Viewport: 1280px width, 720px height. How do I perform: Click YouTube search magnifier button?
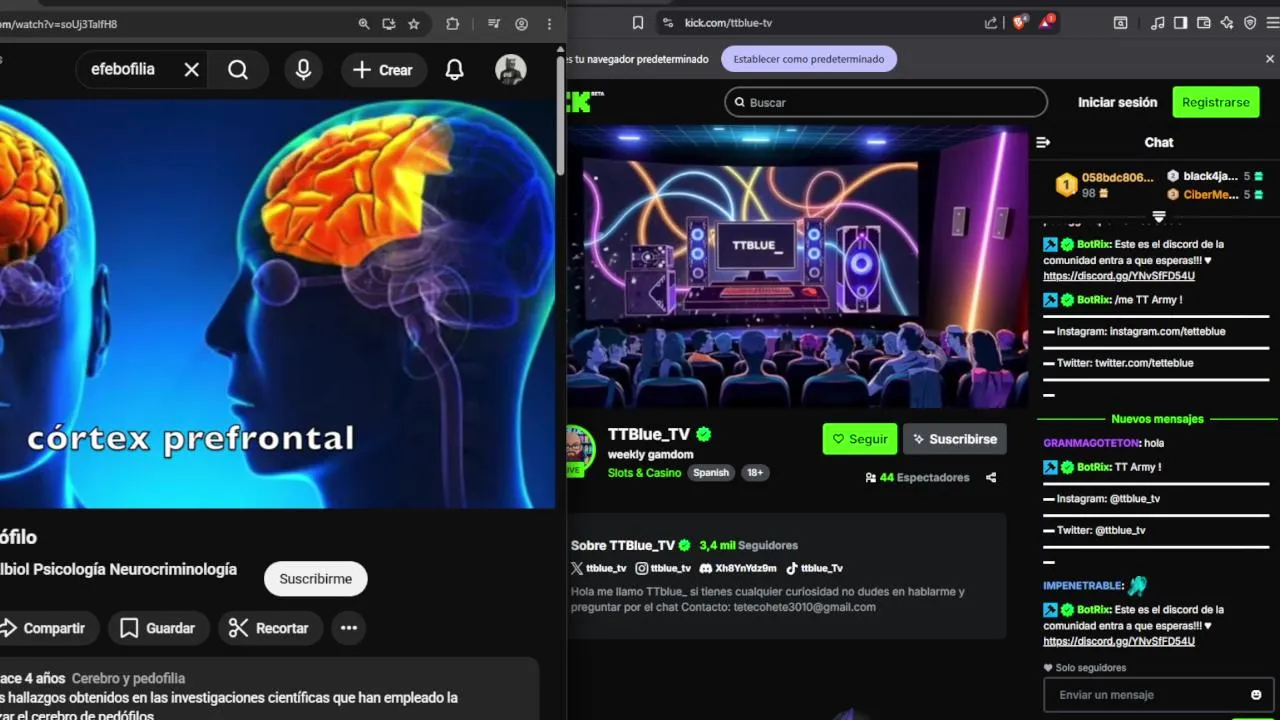click(x=238, y=69)
